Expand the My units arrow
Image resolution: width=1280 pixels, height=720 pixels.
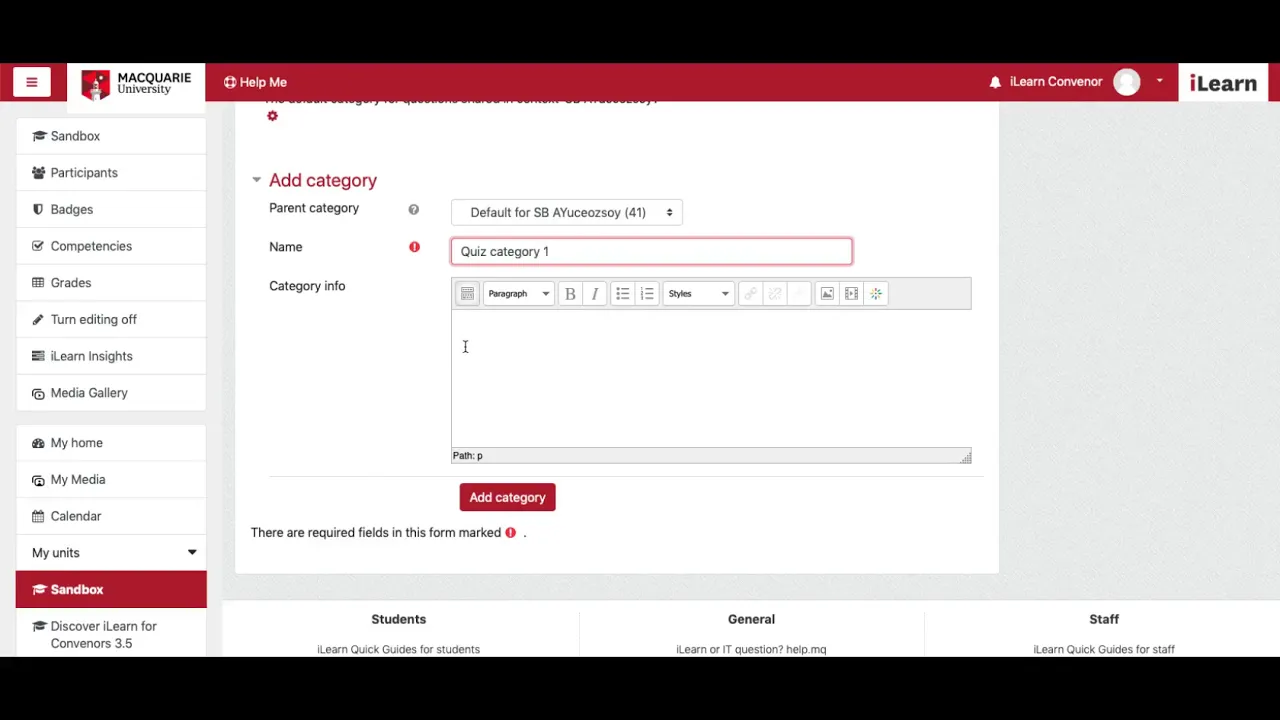[x=192, y=553]
